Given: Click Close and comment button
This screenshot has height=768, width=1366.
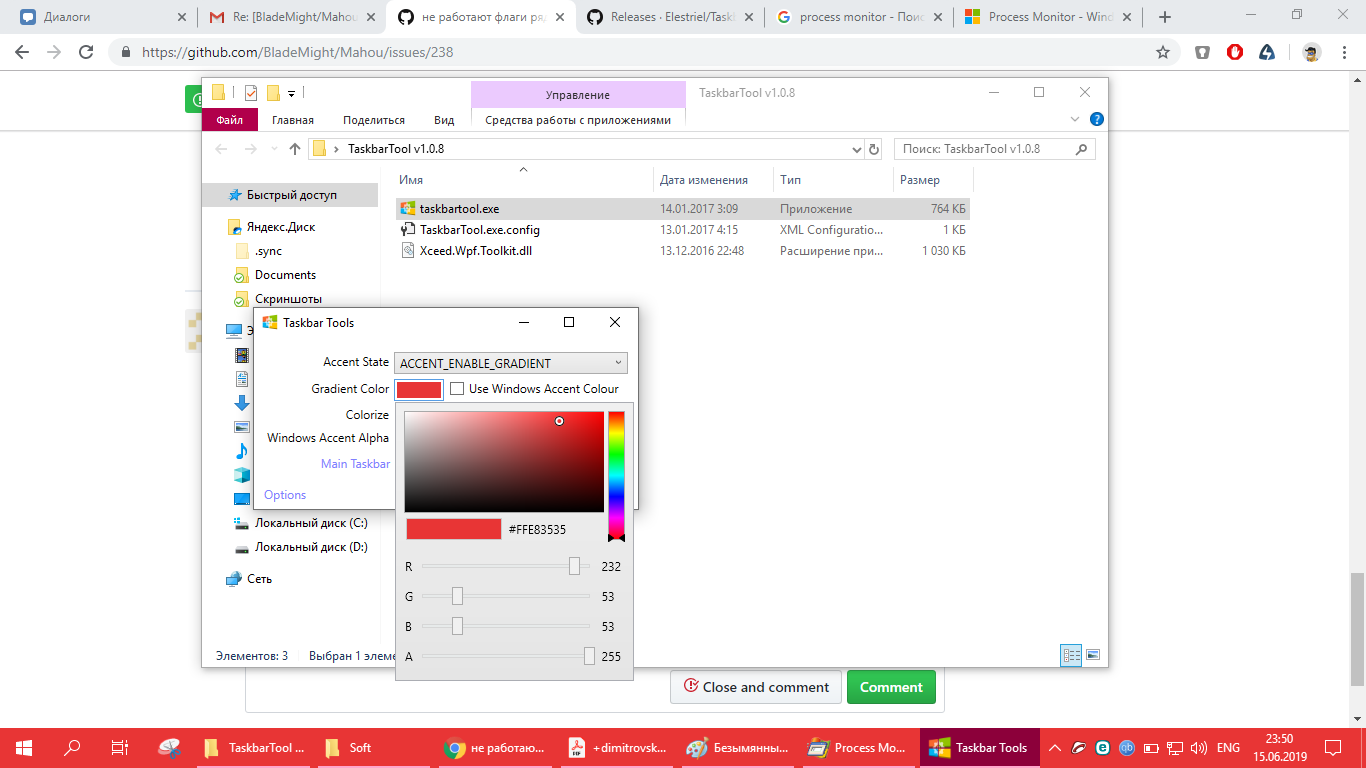Looking at the screenshot, I should point(755,687).
